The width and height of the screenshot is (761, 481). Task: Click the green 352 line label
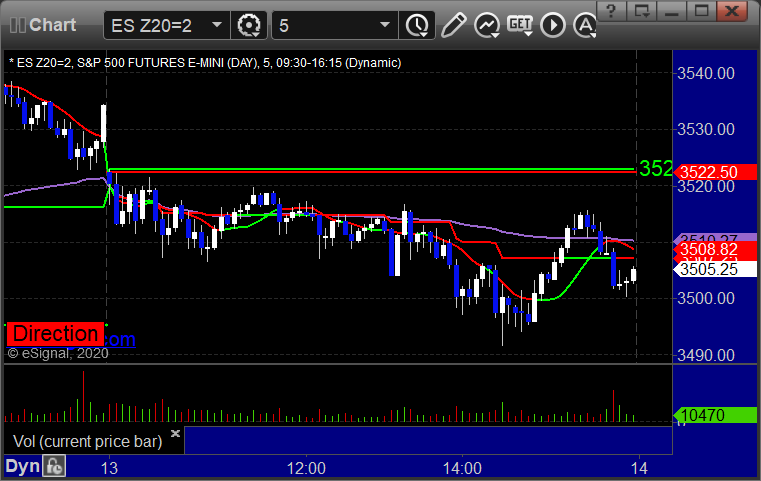click(656, 169)
